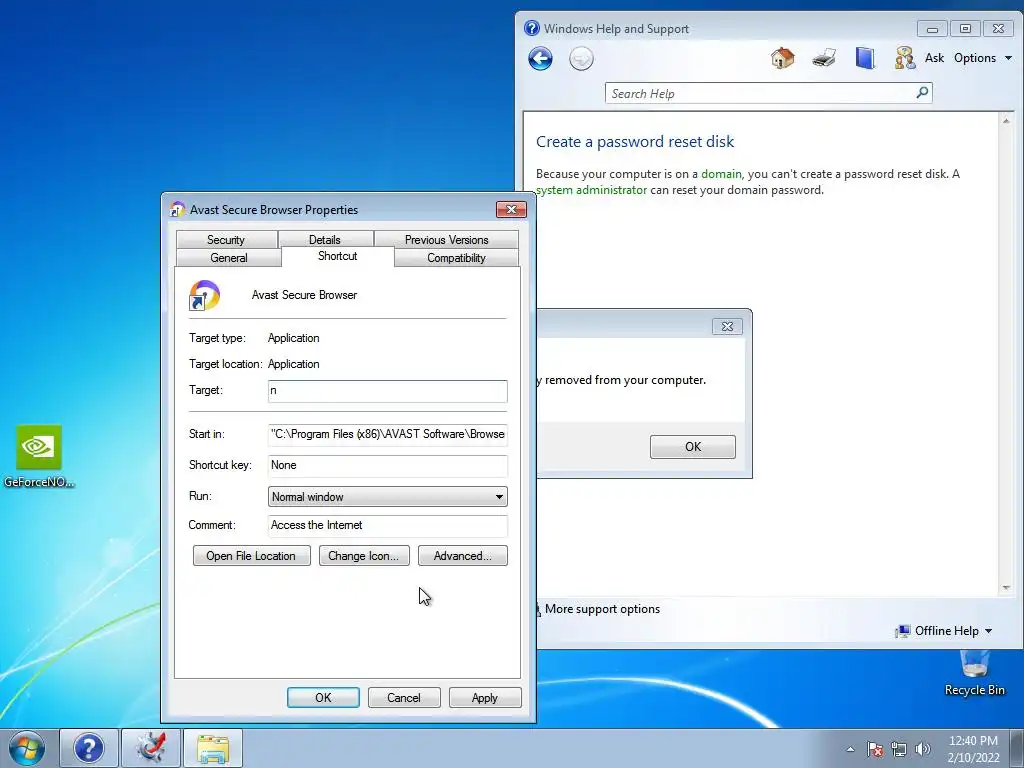Browse Help using the blue book icon

pos(865,58)
